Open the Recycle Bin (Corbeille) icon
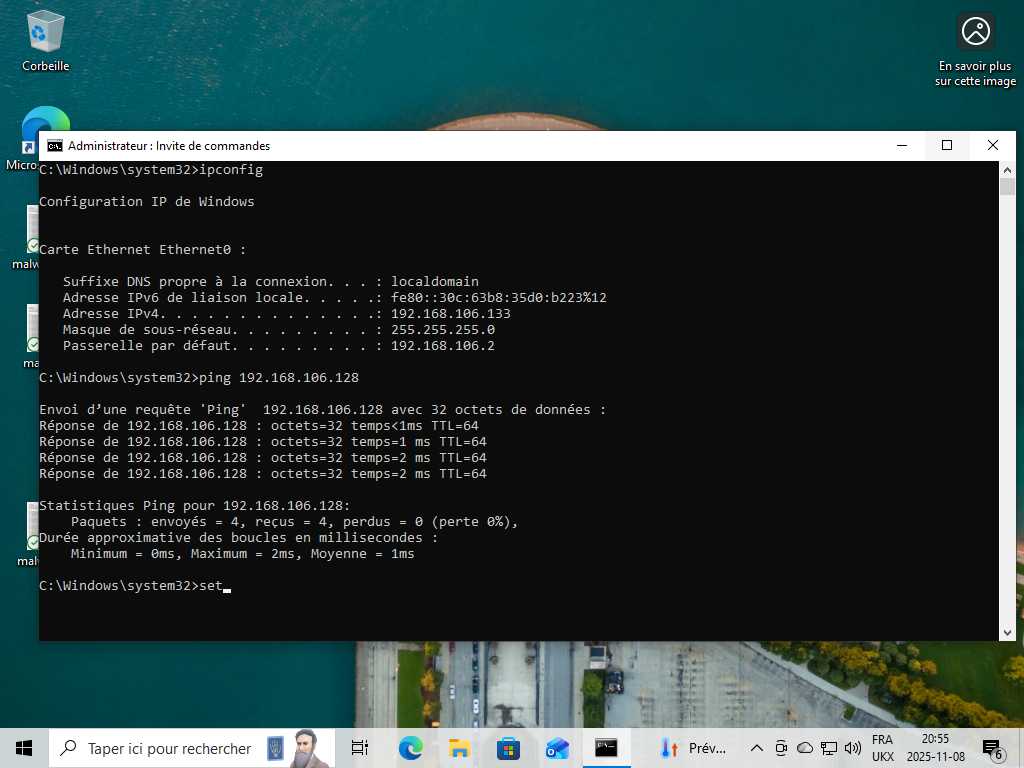Viewport: 1024px width, 768px height. pos(45,41)
